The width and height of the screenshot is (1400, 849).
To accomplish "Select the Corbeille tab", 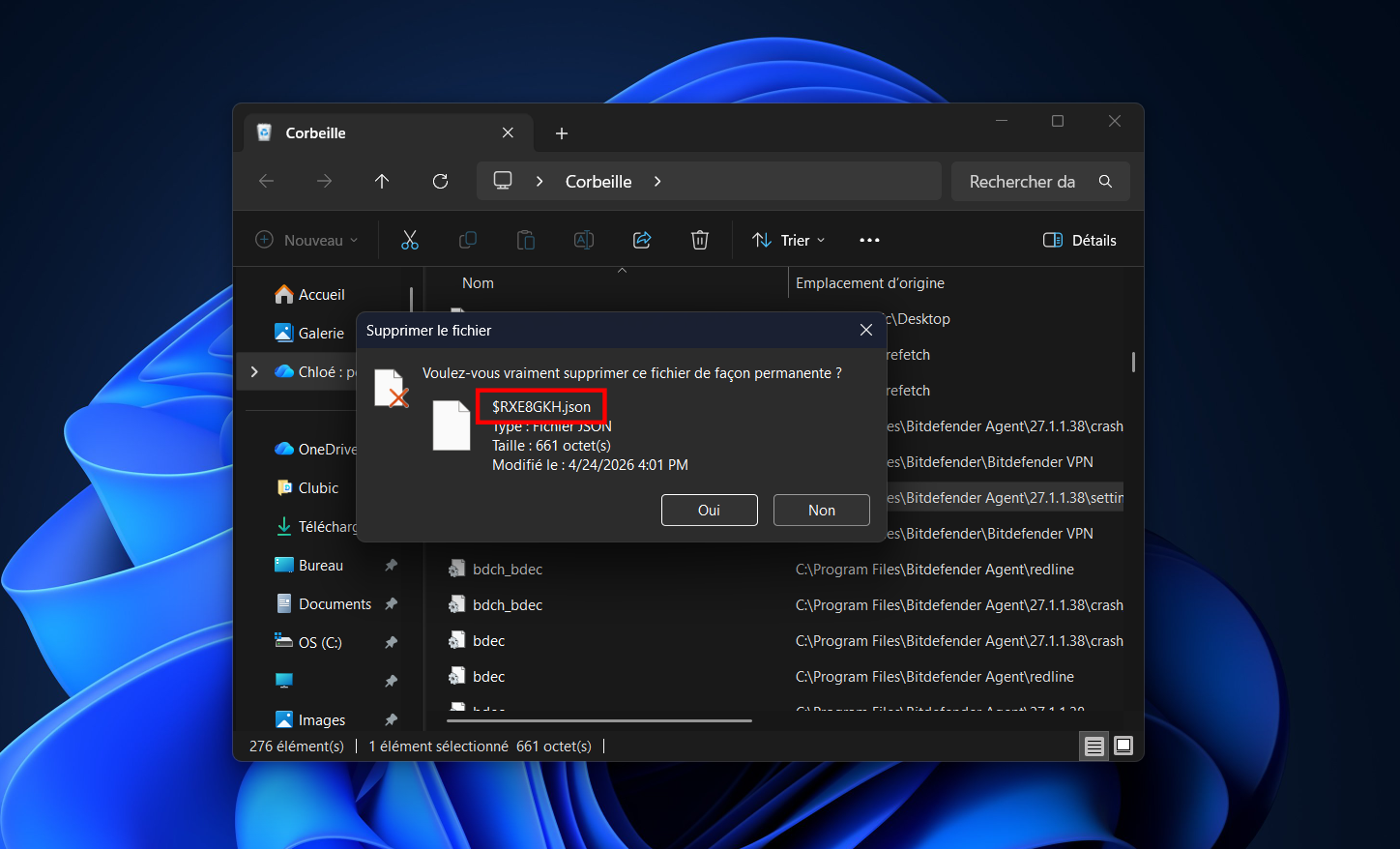I will coord(387,132).
